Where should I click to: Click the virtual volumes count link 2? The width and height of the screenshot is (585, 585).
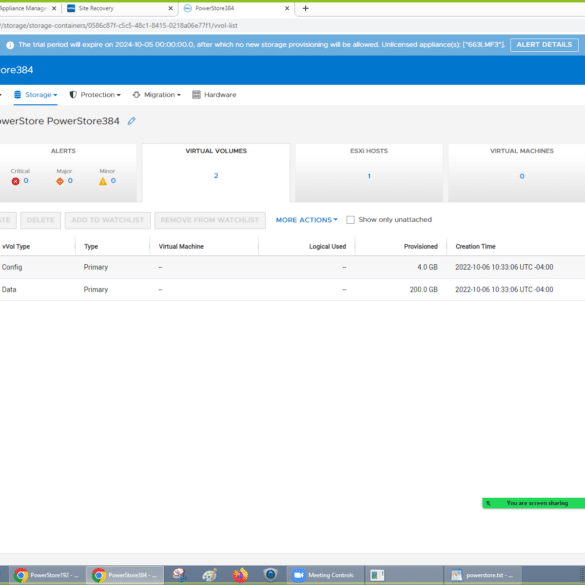point(216,176)
